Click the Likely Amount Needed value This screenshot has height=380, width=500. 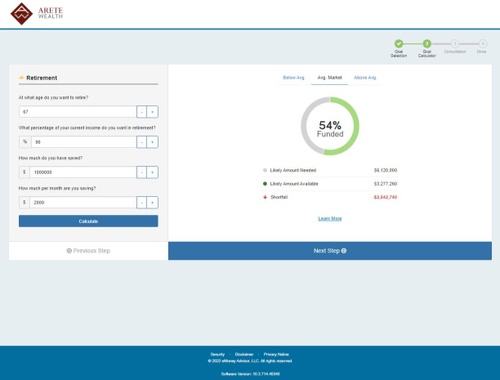[385, 170]
